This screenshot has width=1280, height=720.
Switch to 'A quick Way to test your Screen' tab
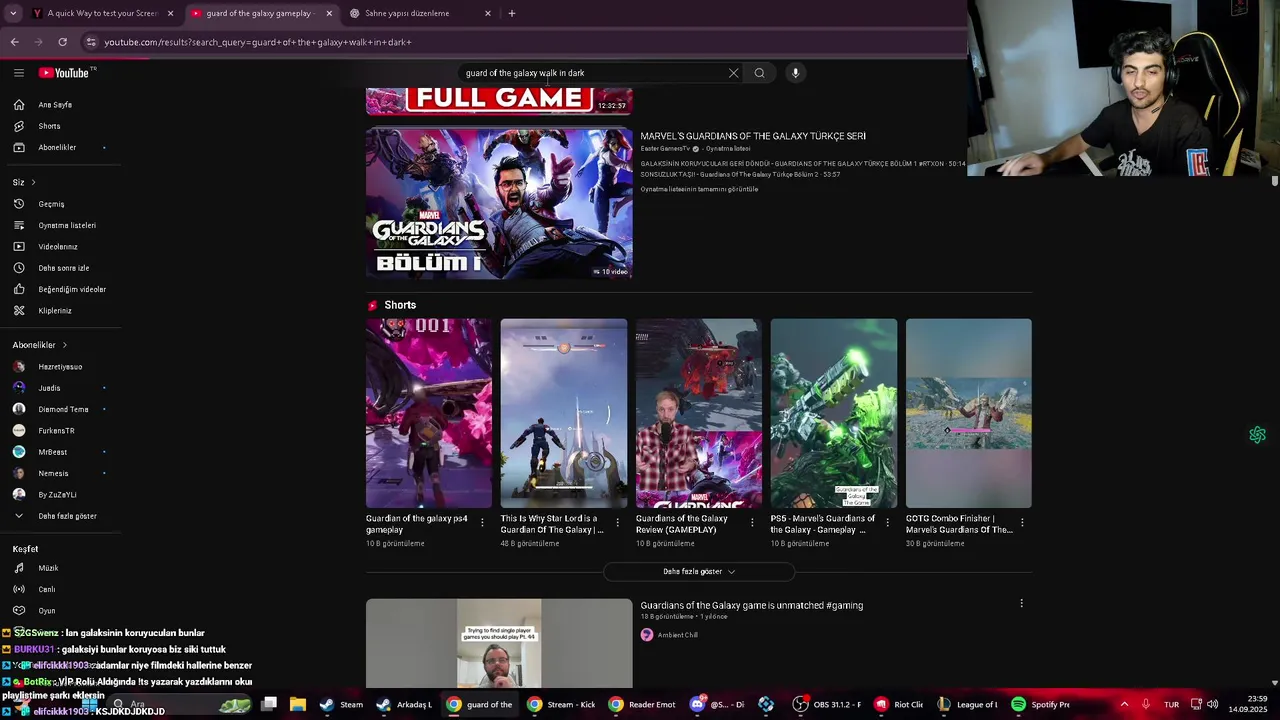point(103,13)
